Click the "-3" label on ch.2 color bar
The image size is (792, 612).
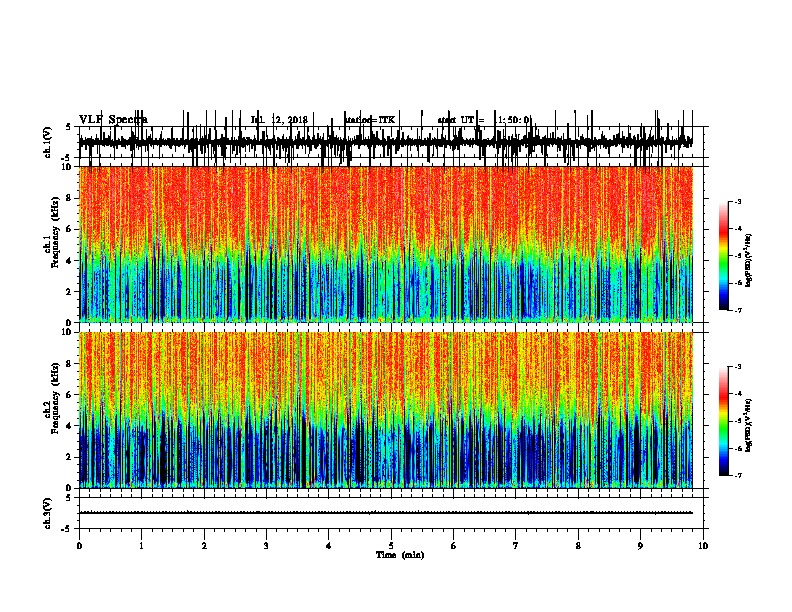[x=737, y=367]
